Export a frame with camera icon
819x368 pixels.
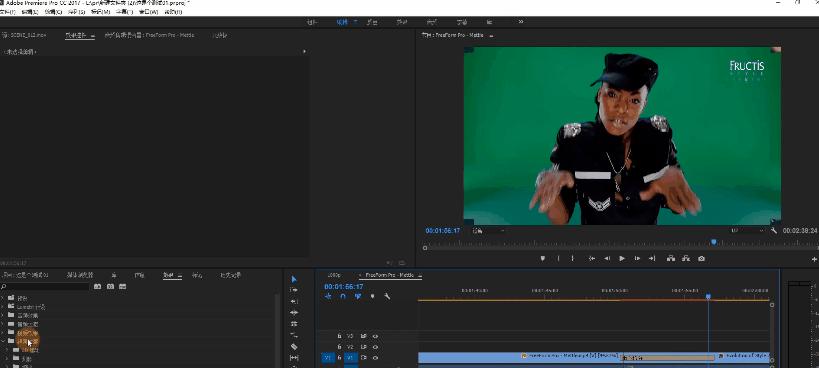tap(701, 258)
